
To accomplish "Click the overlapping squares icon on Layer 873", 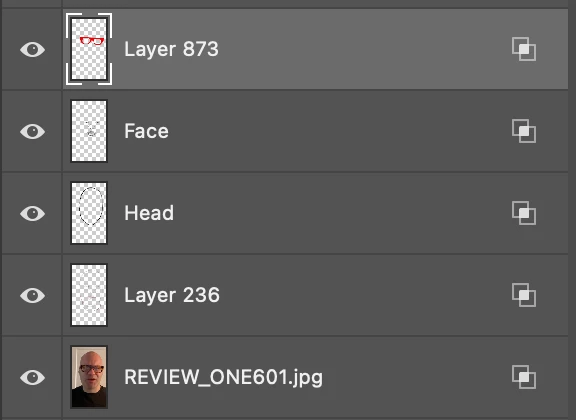I will [x=524, y=49].
